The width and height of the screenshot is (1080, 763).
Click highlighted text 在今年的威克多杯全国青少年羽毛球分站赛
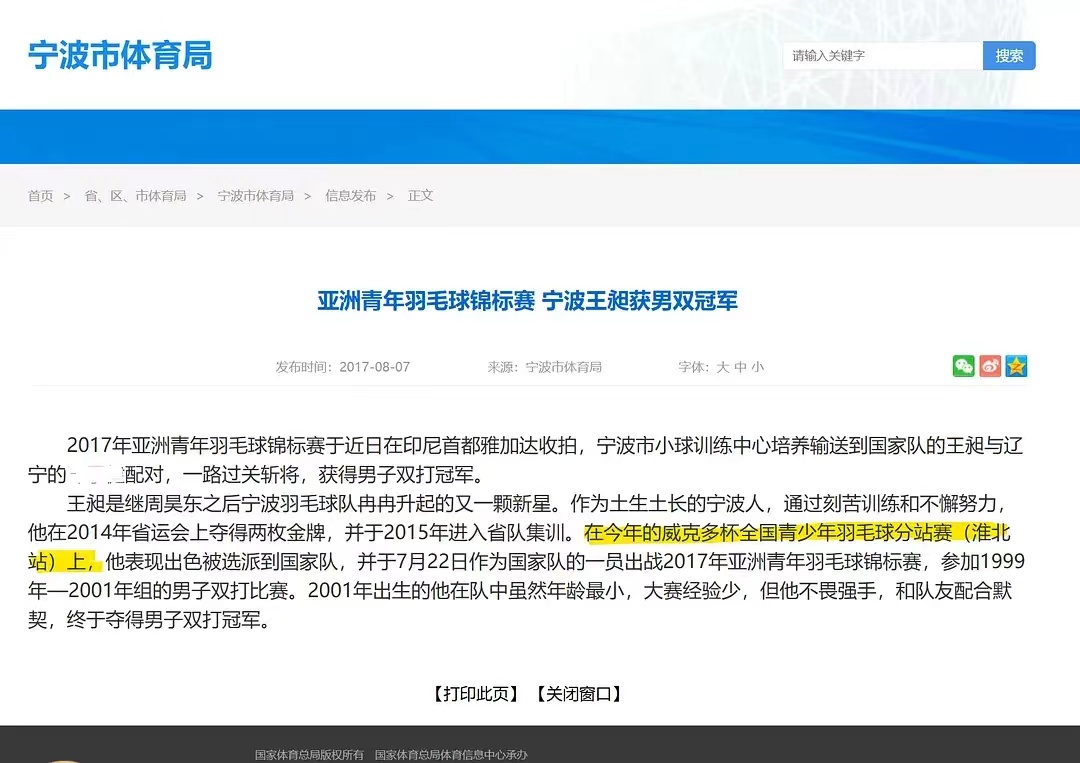click(x=768, y=533)
